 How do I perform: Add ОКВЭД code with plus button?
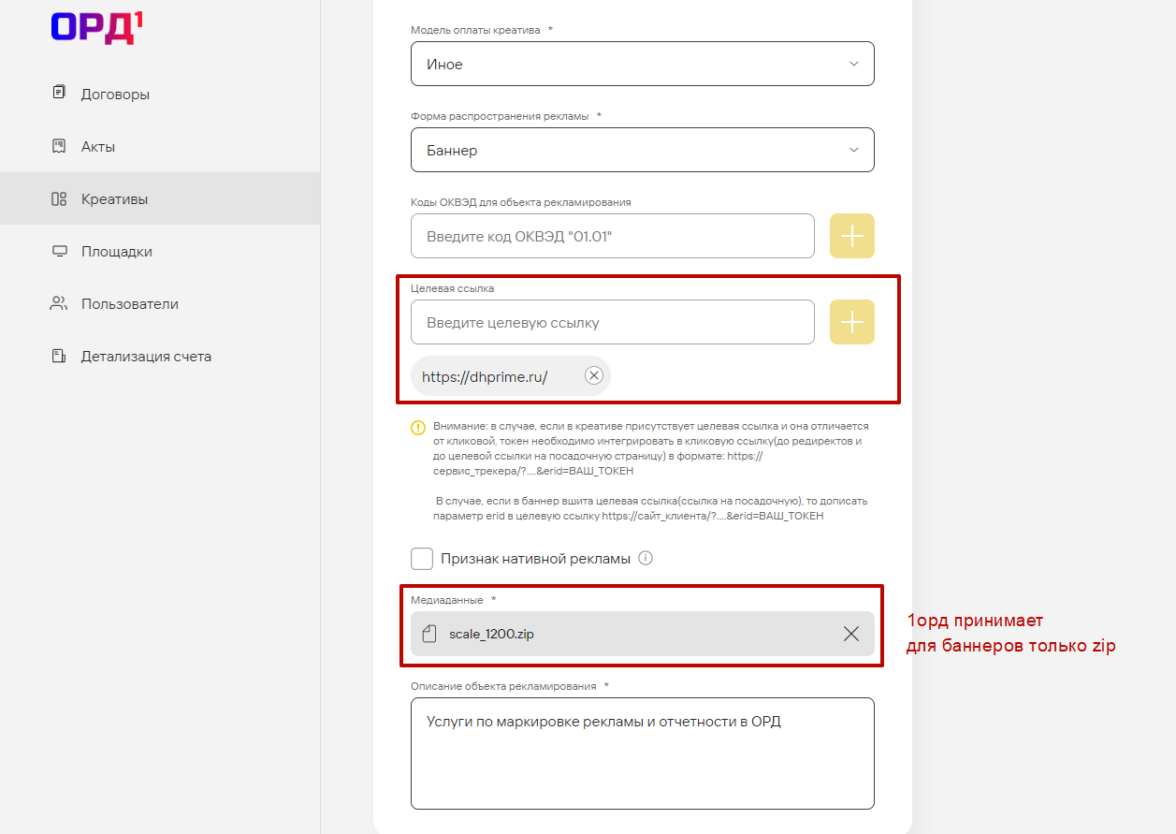[x=852, y=236]
